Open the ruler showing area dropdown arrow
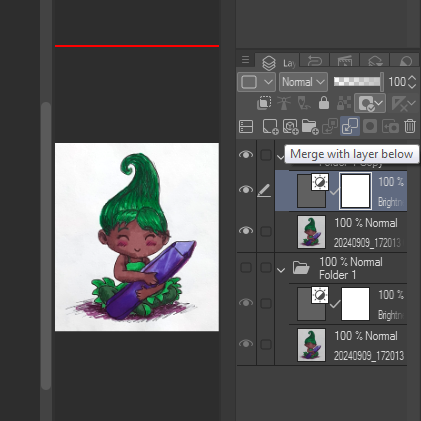Image resolution: width=421 pixels, height=421 pixels. pyautogui.click(x=413, y=103)
